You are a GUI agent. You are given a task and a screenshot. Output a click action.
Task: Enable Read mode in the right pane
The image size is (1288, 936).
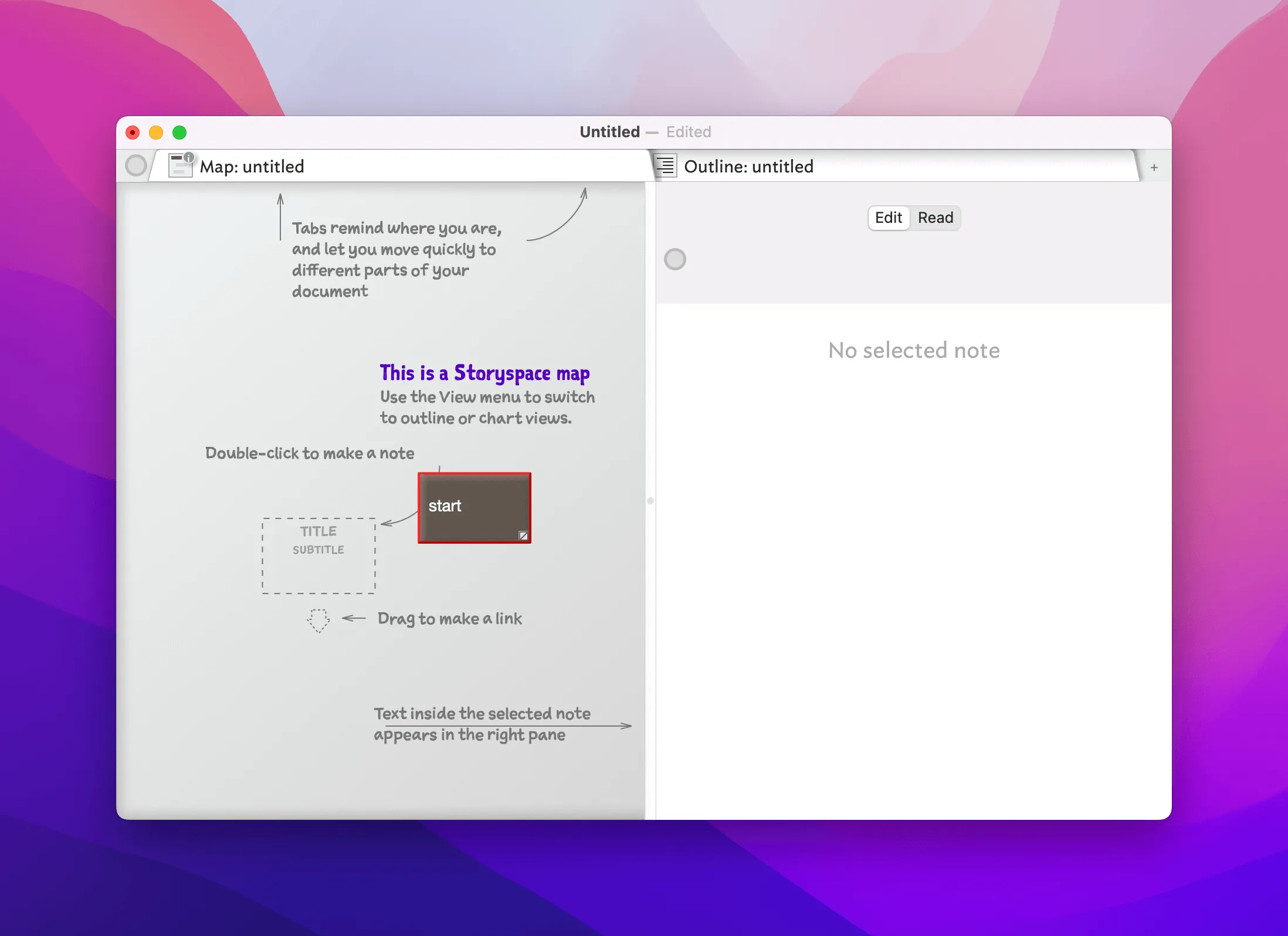[935, 218]
